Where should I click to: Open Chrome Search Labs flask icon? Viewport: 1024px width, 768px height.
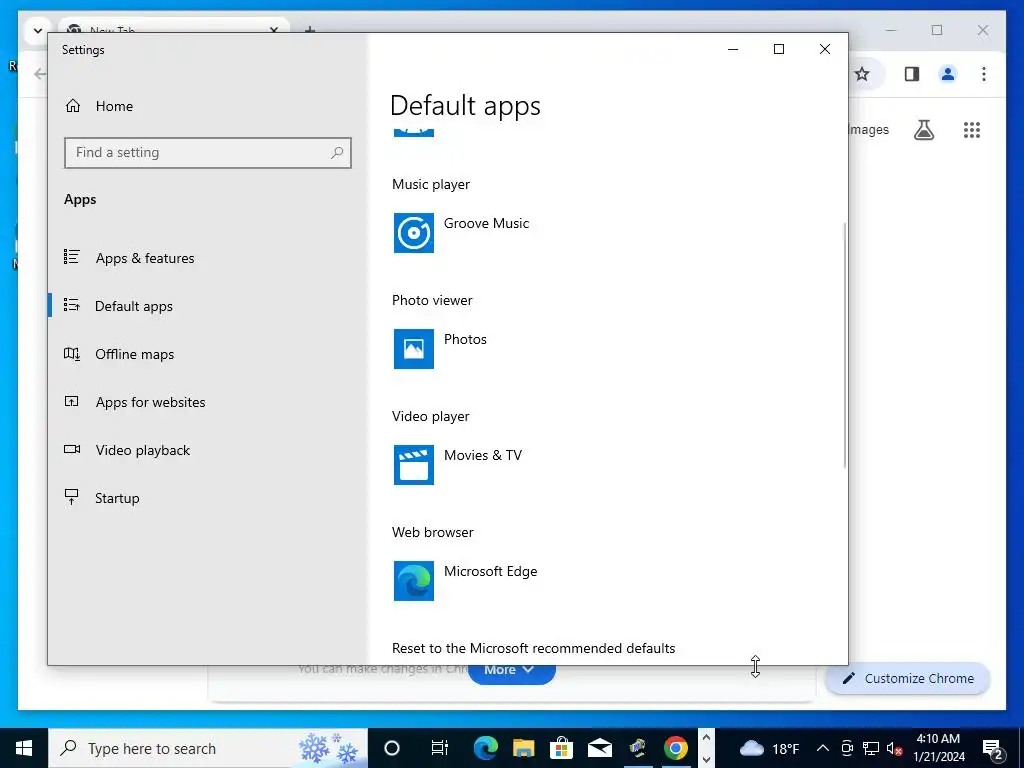(923, 130)
